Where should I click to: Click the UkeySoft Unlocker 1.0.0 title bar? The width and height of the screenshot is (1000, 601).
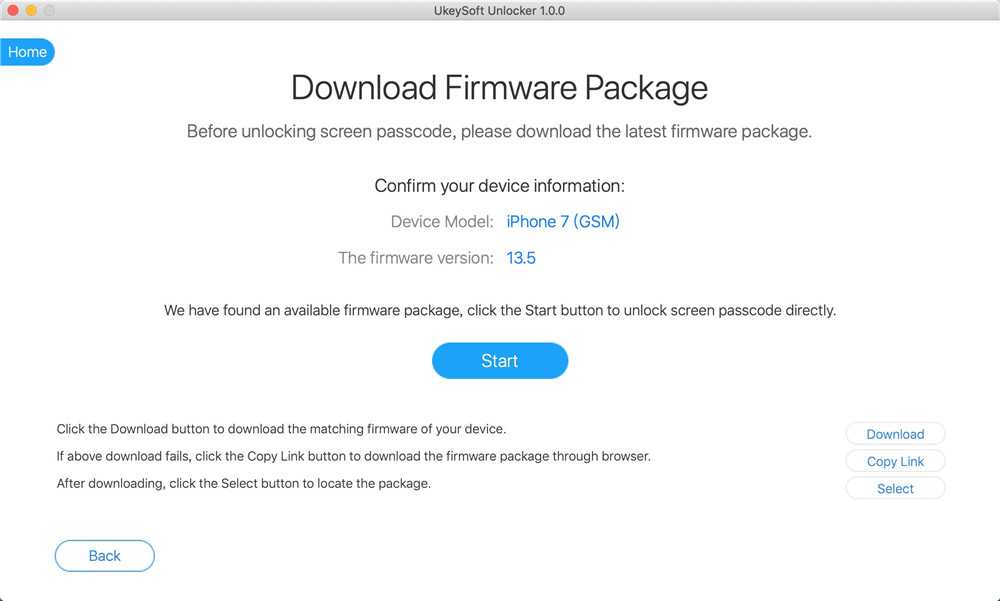pos(500,10)
